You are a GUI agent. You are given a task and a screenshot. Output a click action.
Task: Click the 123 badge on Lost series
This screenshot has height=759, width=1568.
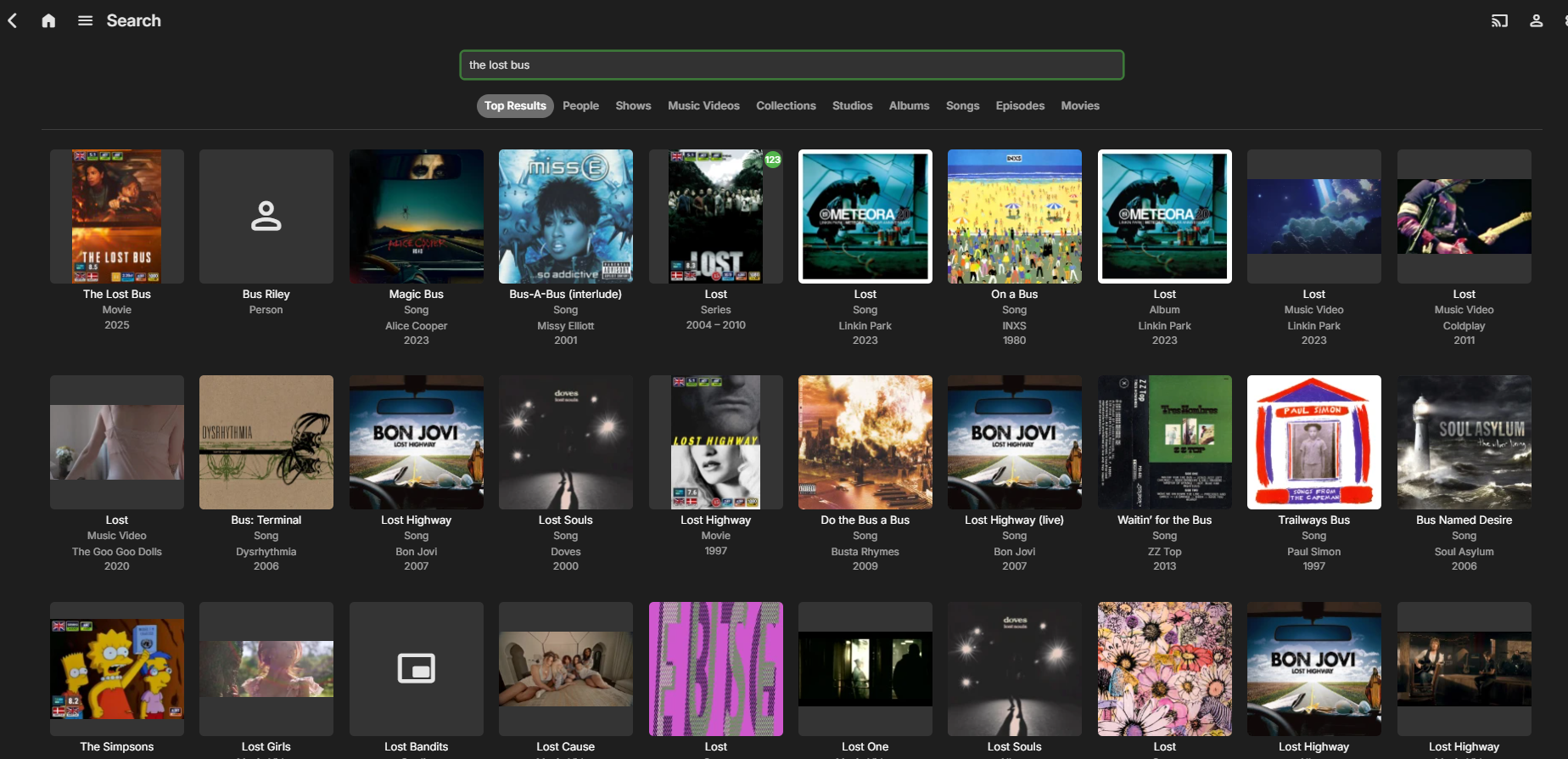pos(772,160)
